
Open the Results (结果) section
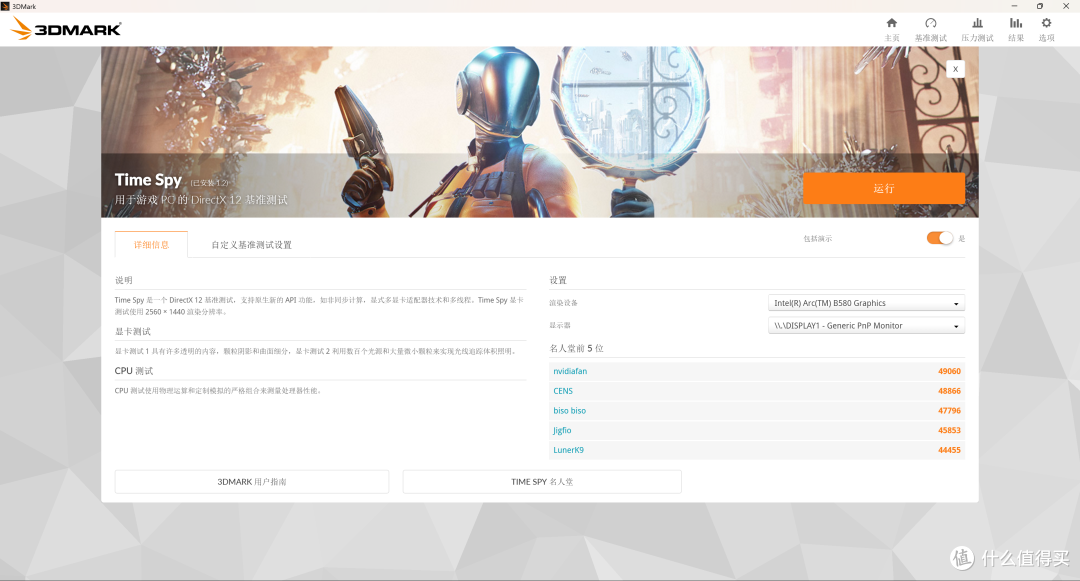[x=1016, y=30]
